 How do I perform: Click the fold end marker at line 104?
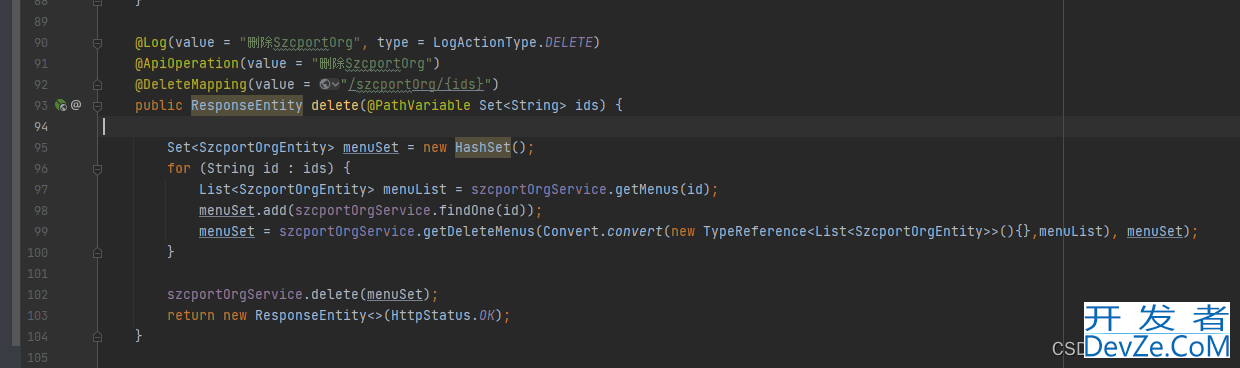(x=97, y=335)
